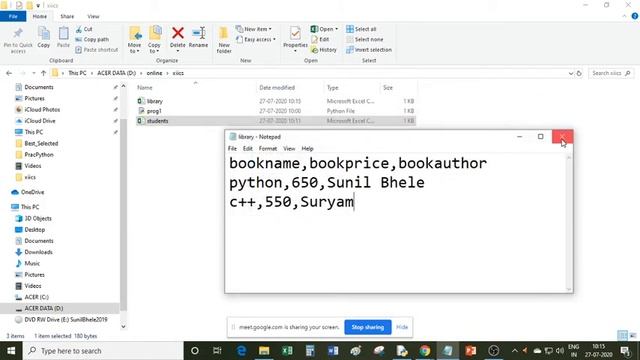Image resolution: width=640 pixels, height=360 pixels.
Task: Open Excel from the taskbar
Action: (x=287, y=351)
